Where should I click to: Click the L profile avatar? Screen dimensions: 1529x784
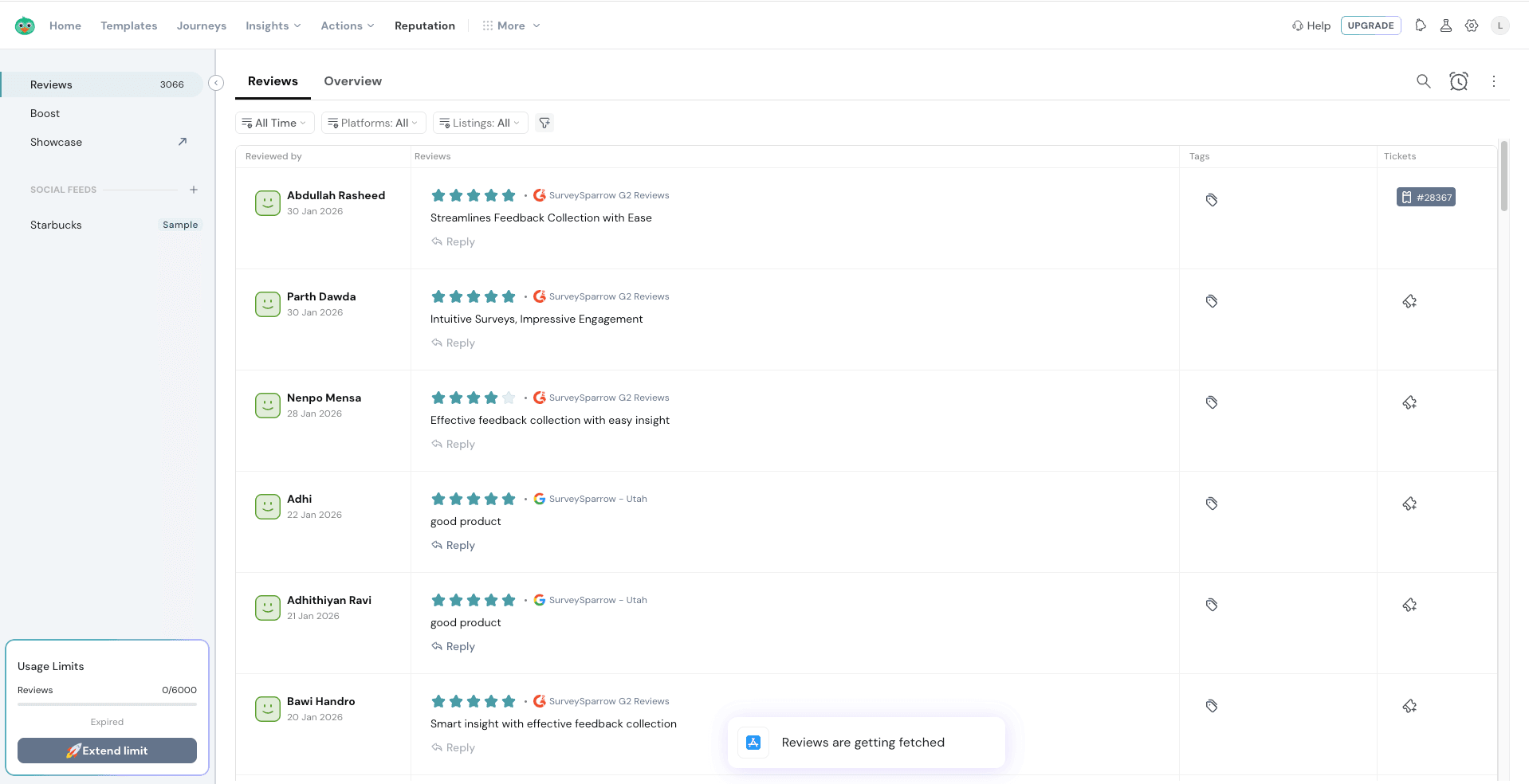click(1500, 25)
